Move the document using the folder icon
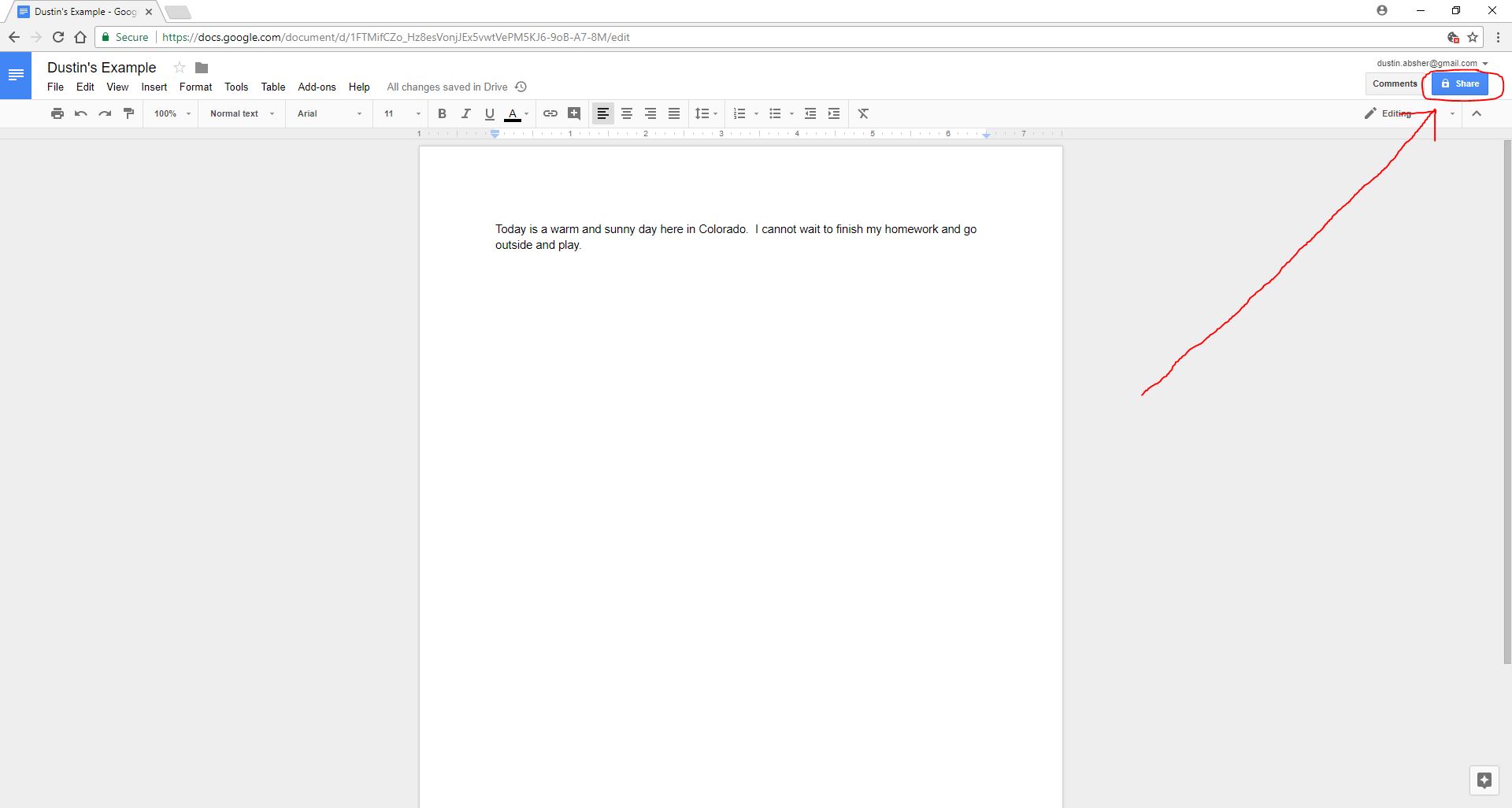 pos(202,68)
